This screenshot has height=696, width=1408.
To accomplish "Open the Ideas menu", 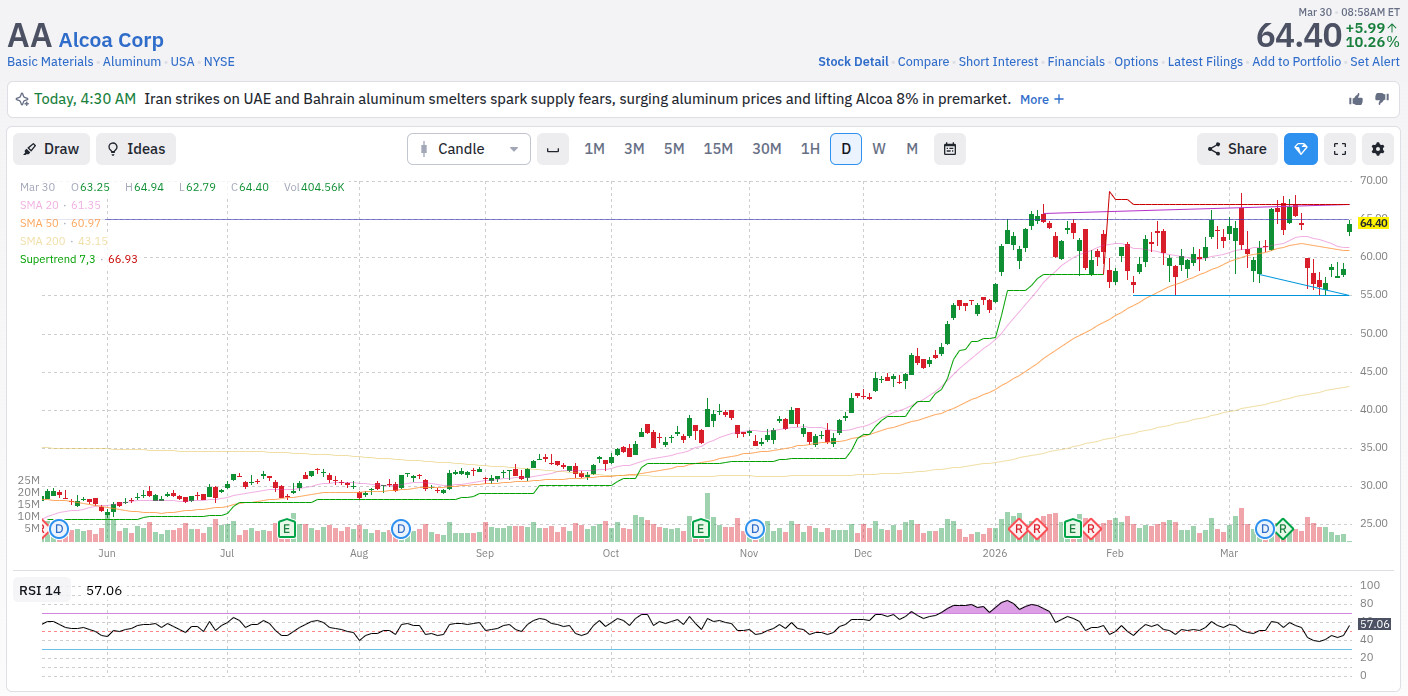I will pos(136,149).
